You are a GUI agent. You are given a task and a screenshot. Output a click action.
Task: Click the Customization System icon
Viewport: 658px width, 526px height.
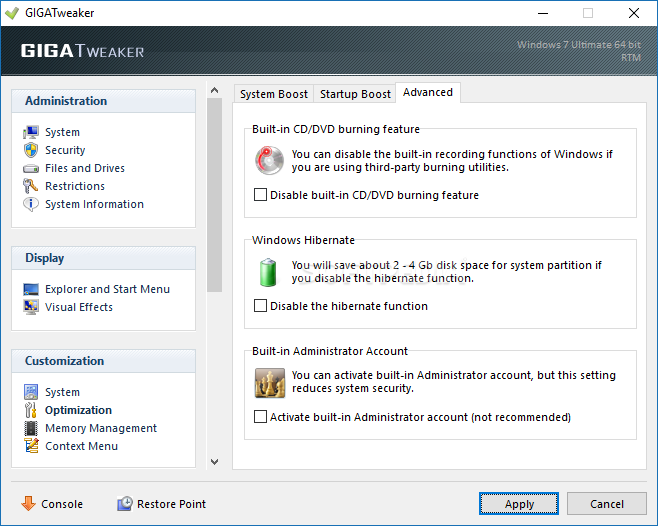31,392
